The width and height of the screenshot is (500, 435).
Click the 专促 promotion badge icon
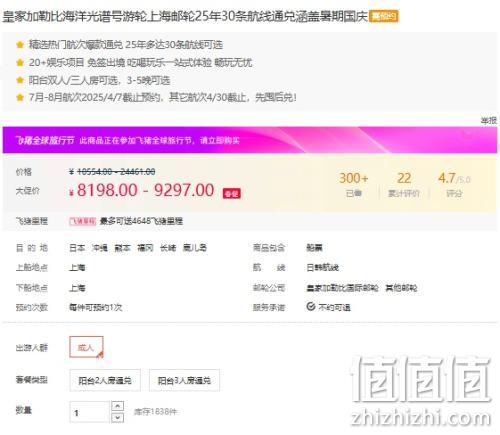(231, 194)
